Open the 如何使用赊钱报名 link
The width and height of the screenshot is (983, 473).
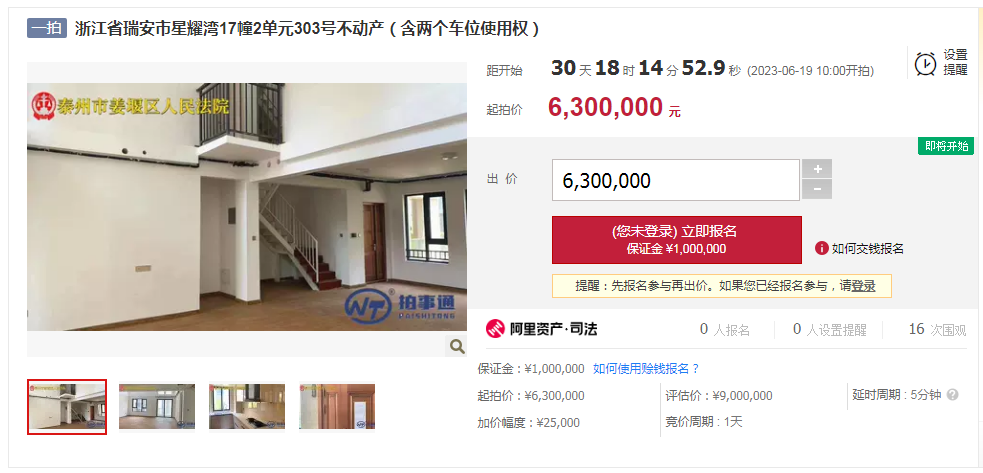click(646, 368)
